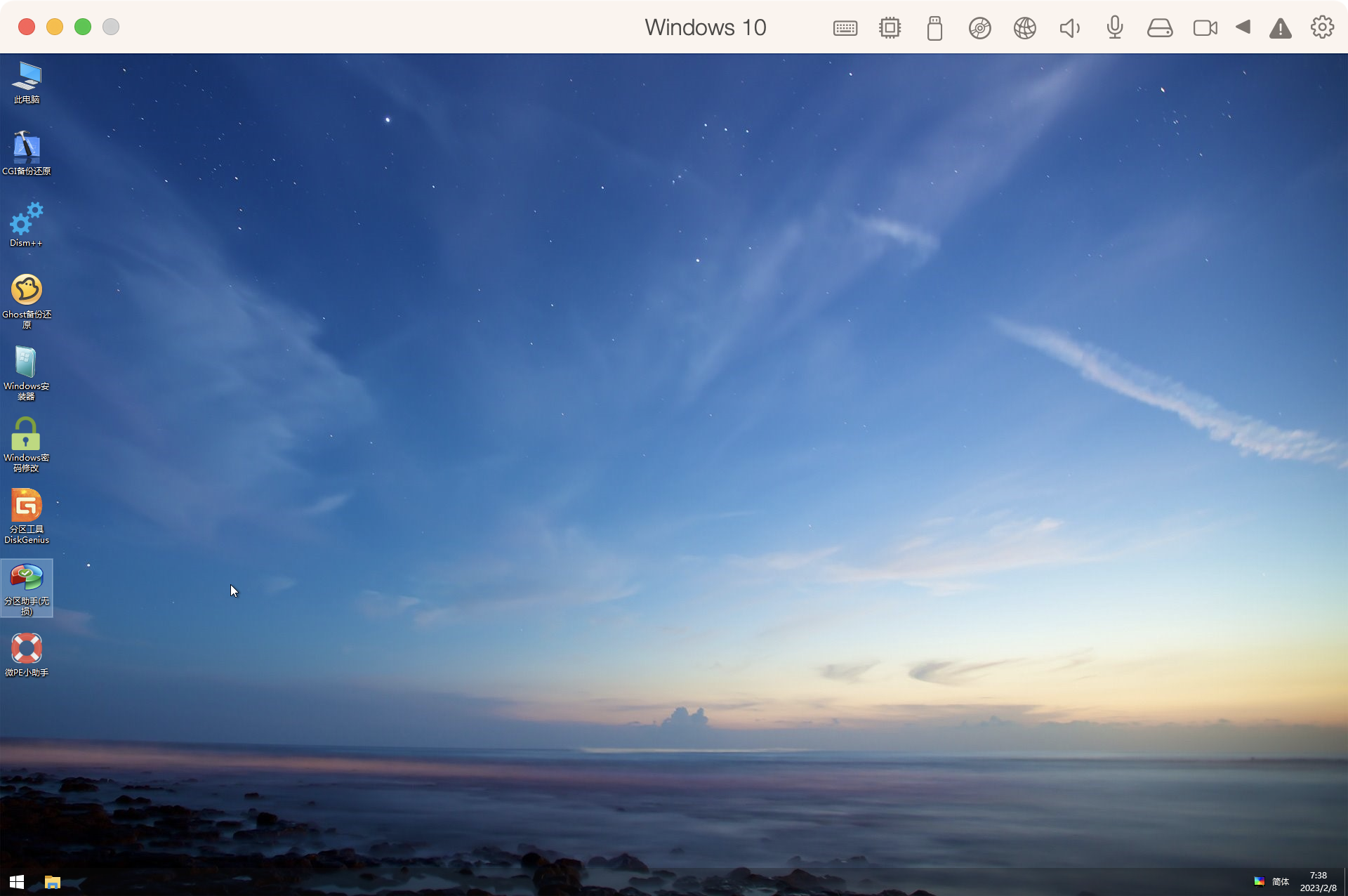This screenshot has width=1348, height=896.
Task: Select the Windows安装器 desktop icon
Action: (27, 363)
